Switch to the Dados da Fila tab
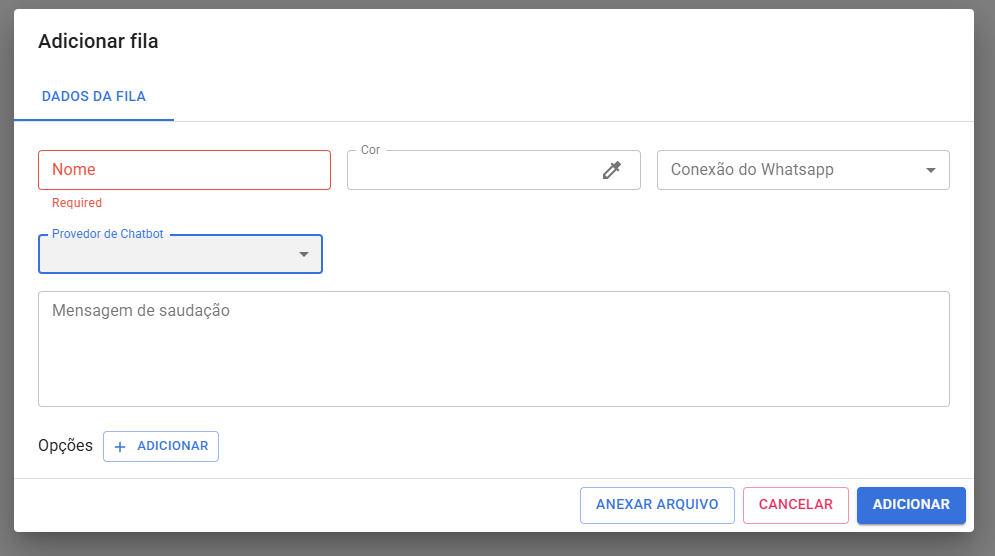The height and width of the screenshot is (556, 995). (x=94, y=97)
